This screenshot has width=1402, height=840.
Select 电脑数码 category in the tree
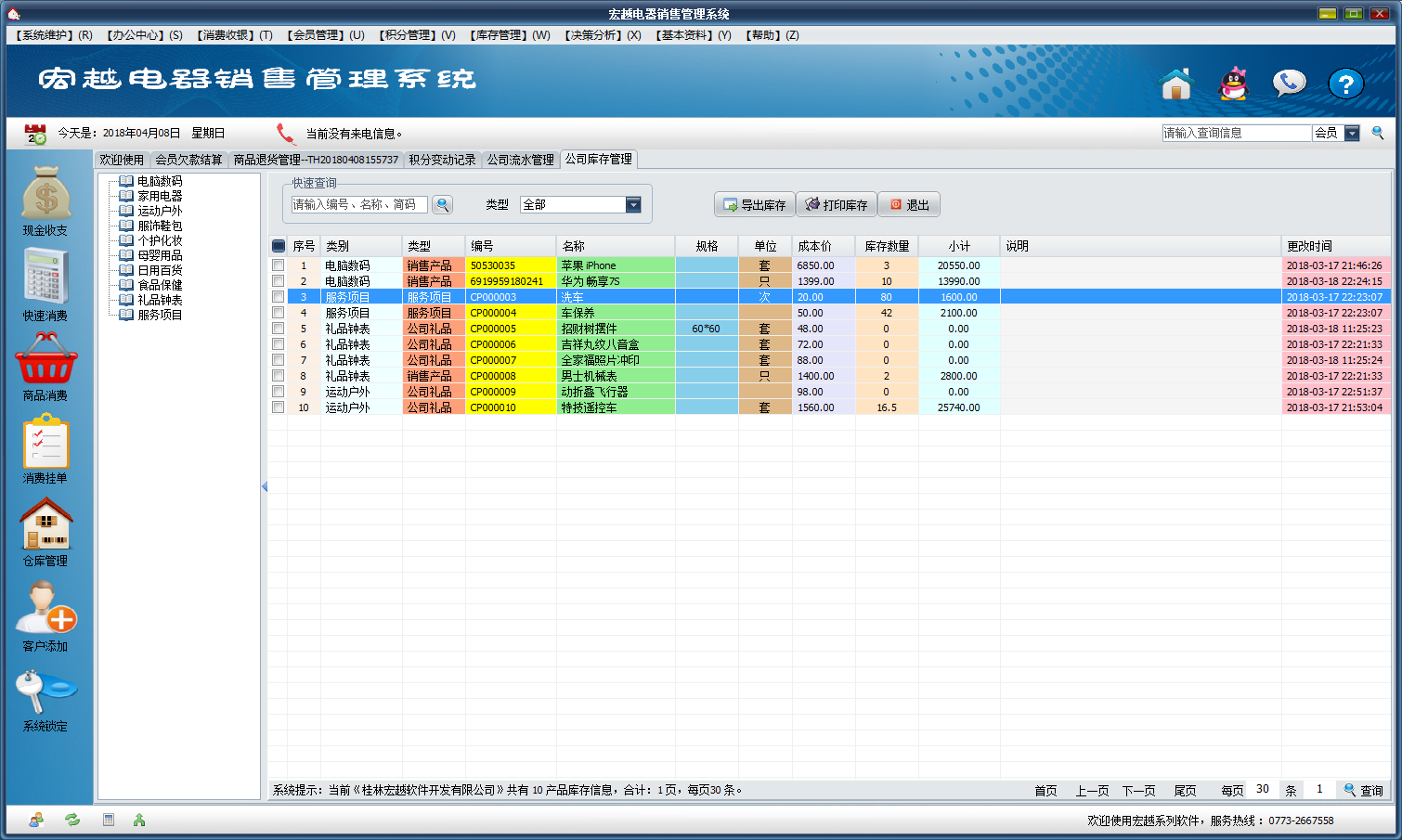point(160,181)
